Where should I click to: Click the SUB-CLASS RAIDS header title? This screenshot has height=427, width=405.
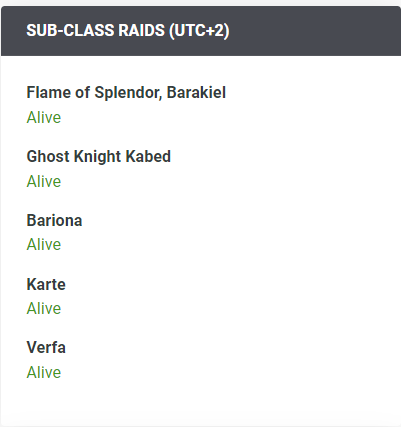128,31
